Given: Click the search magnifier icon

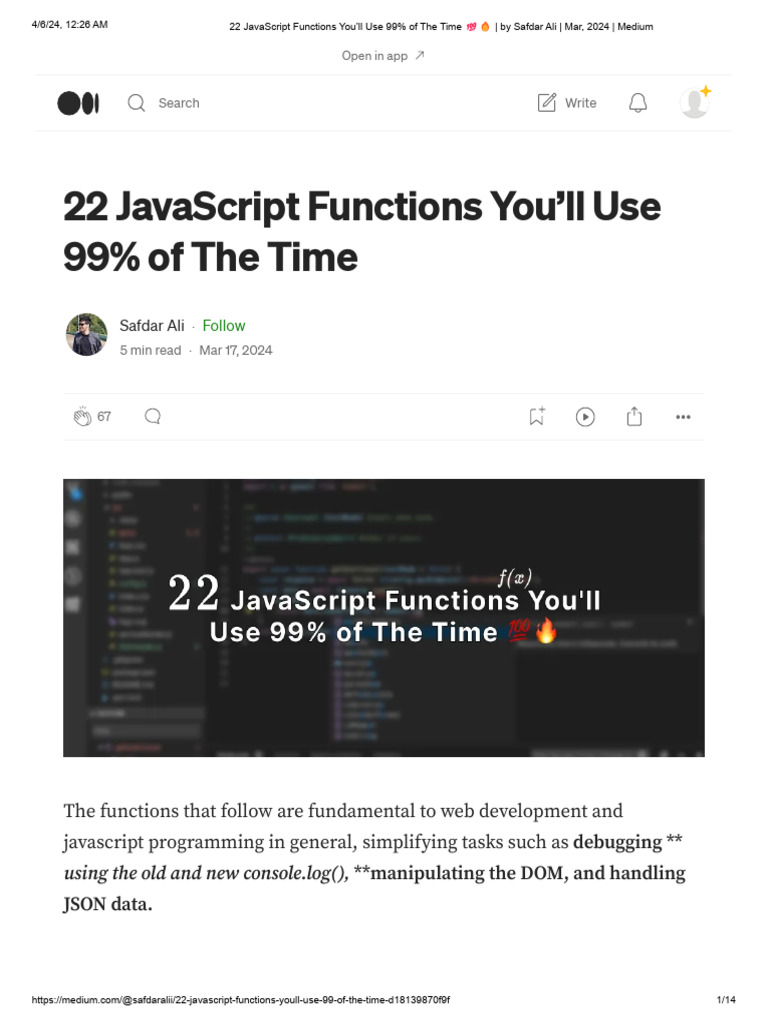Looking at the screenshot, I should click(136, 103).
